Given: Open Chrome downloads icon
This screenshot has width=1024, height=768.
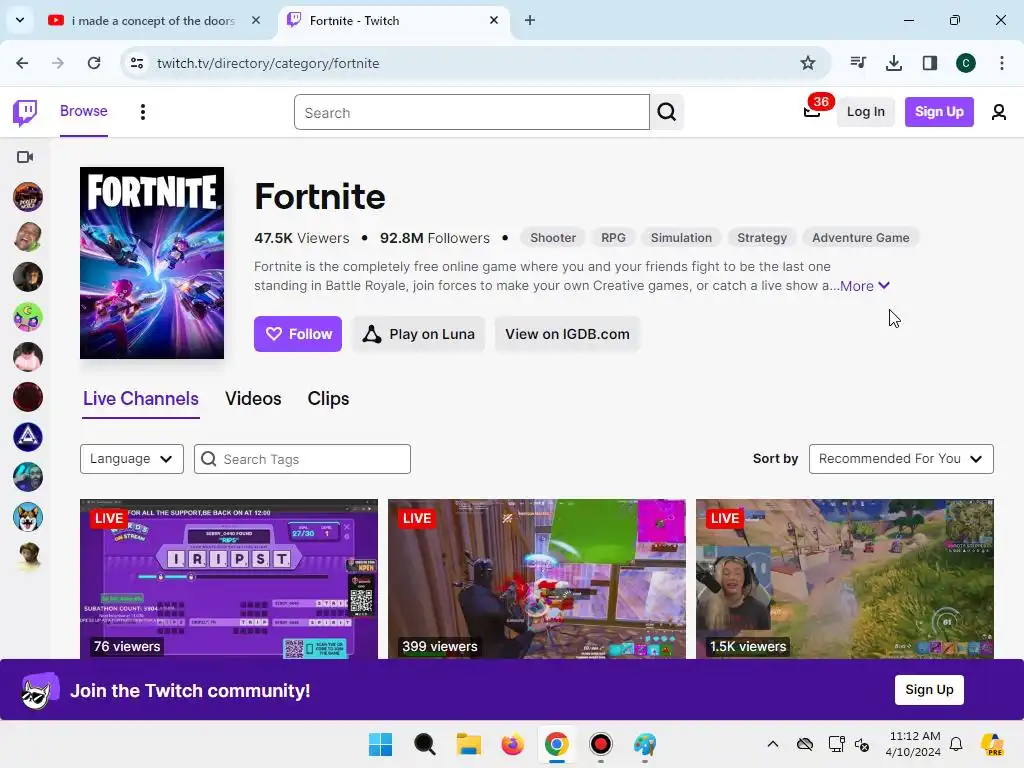Looking at the screenshot, I should pos(894,63).
